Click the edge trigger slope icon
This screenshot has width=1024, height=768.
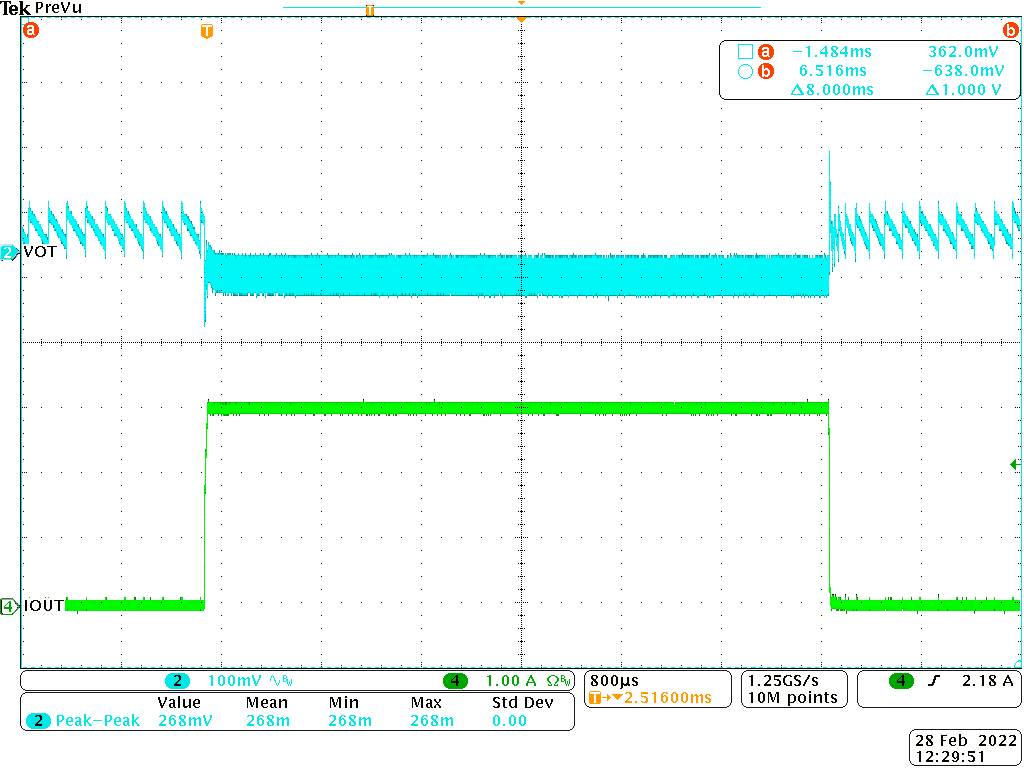point(934,680)
